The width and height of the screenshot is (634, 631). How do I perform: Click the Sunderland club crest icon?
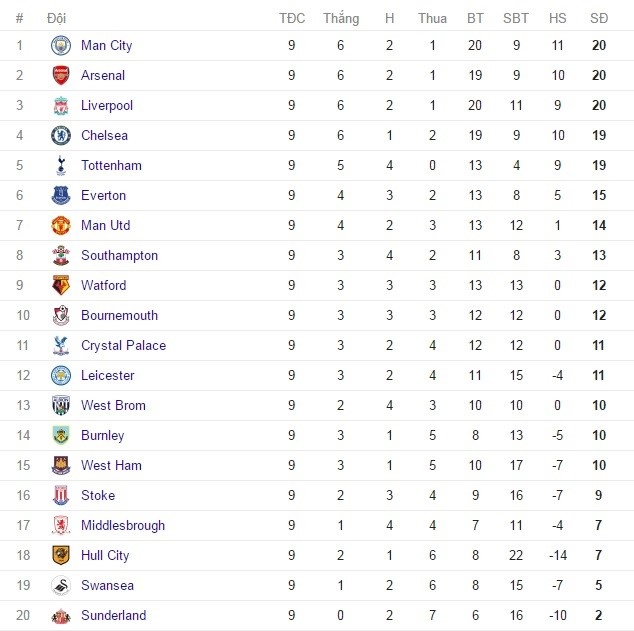pyautogui.click(x=61, y=616)
